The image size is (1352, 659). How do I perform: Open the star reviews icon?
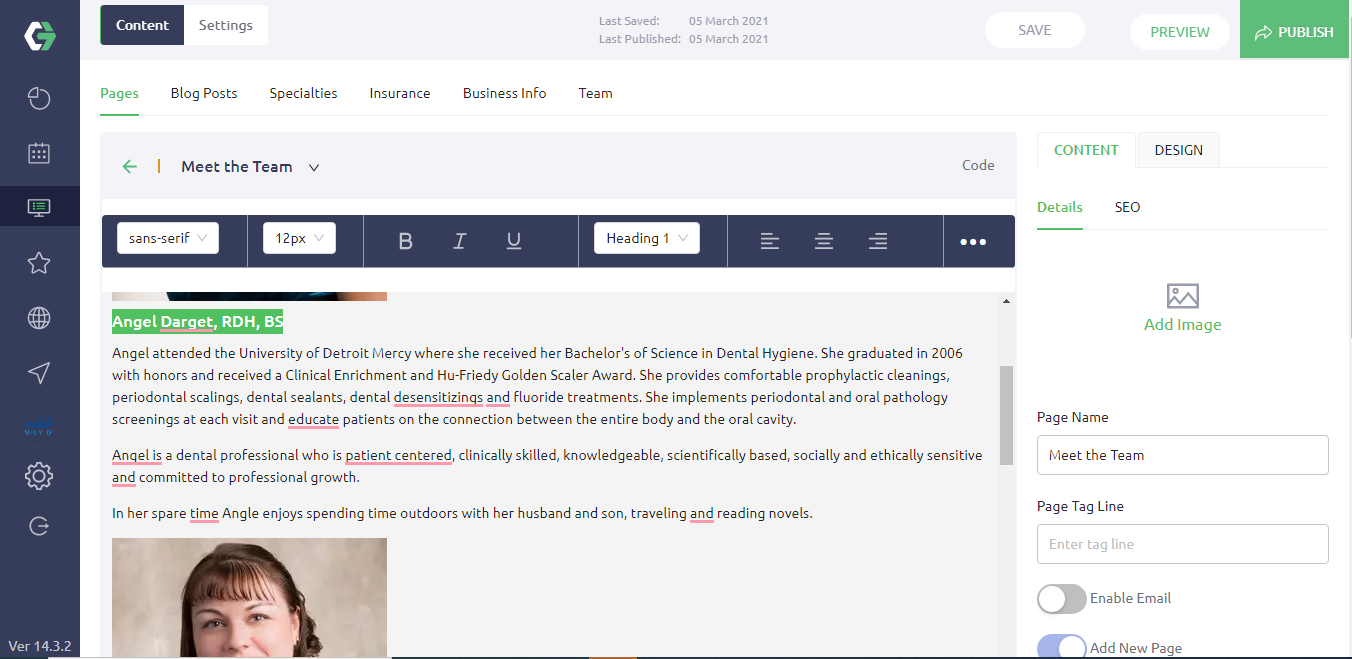(39, 263)
